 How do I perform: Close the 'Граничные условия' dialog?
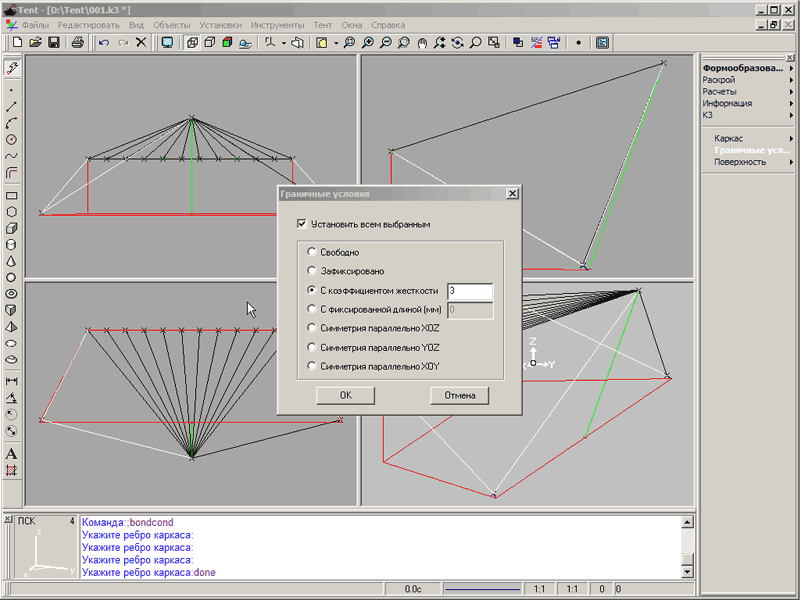pos(512,193)
